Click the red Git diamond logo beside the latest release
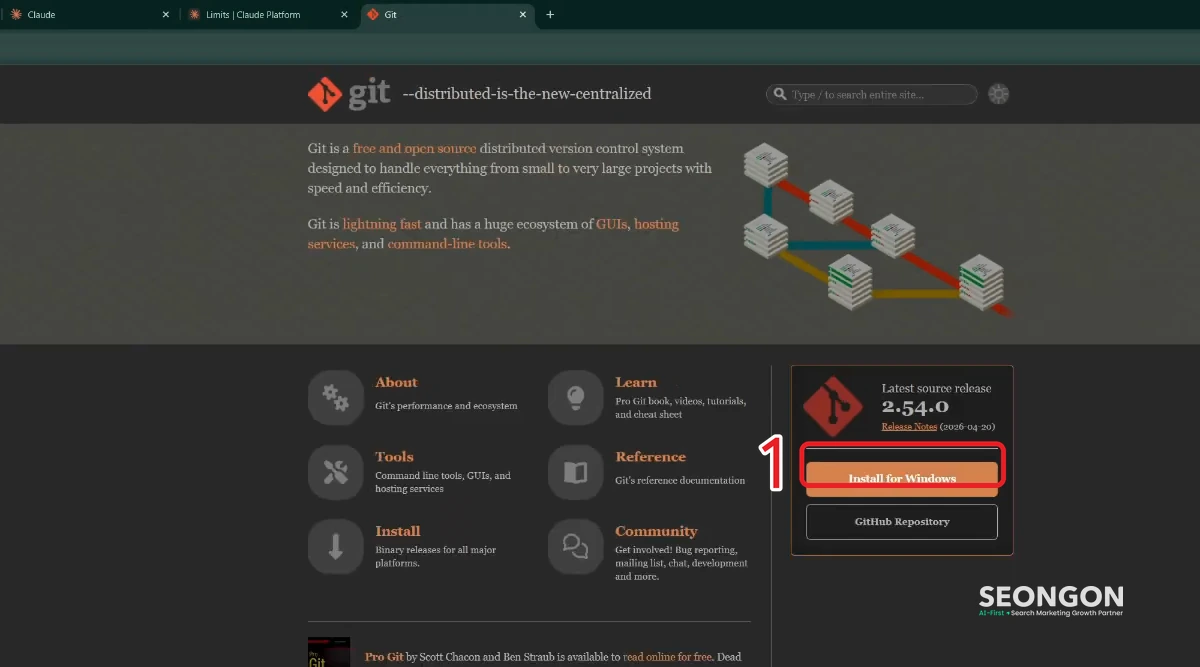The height and width of the screenshot is (667, 1200). (834, 408)
